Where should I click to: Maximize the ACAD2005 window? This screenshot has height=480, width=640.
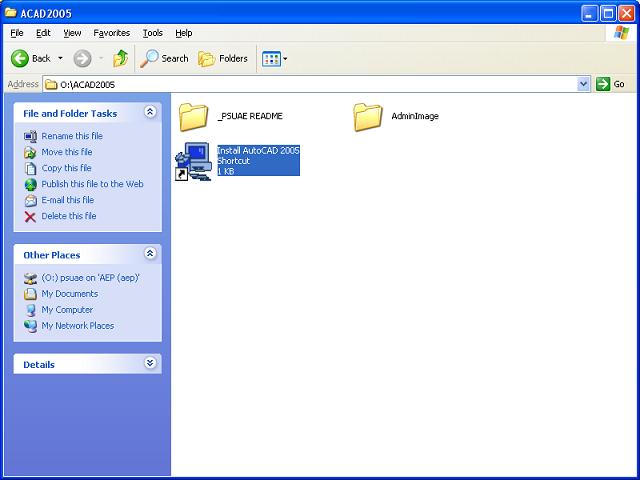pos(608,13)
